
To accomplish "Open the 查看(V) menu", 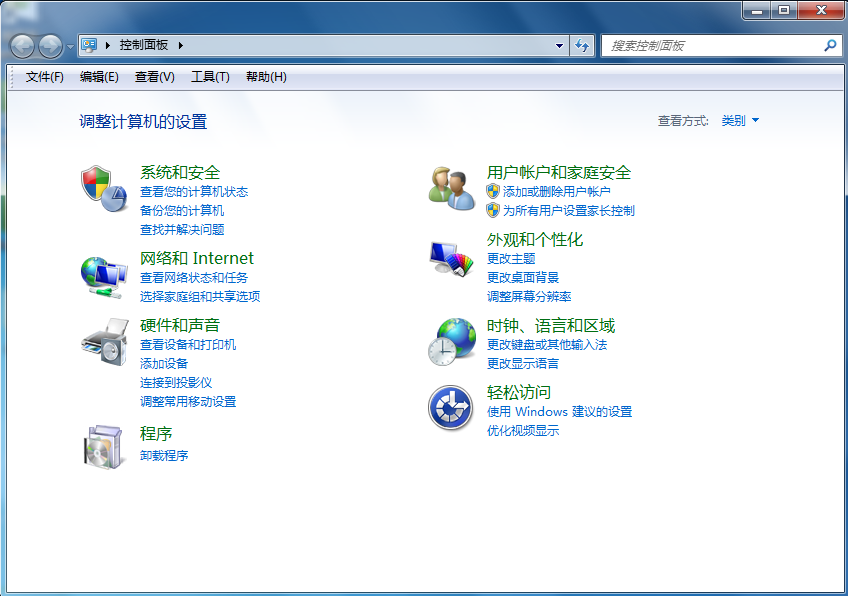I will pos(155,77).
